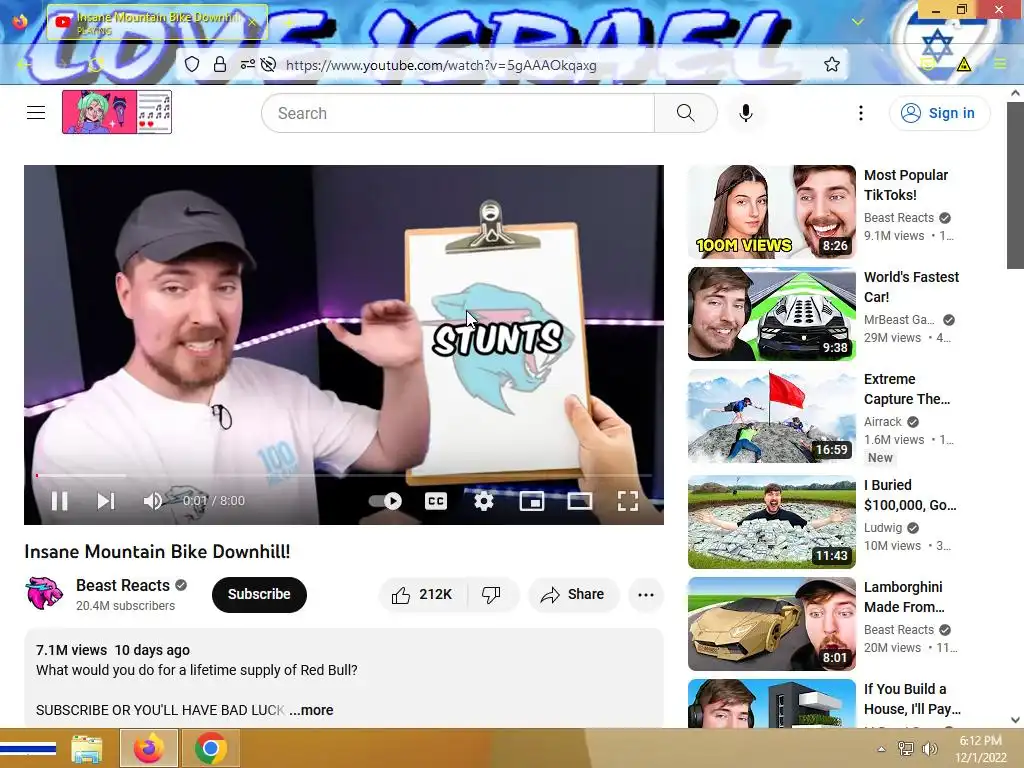Click the YouTube logo doodle image
The image size is (1024, 768).
(x=117, y=112)
